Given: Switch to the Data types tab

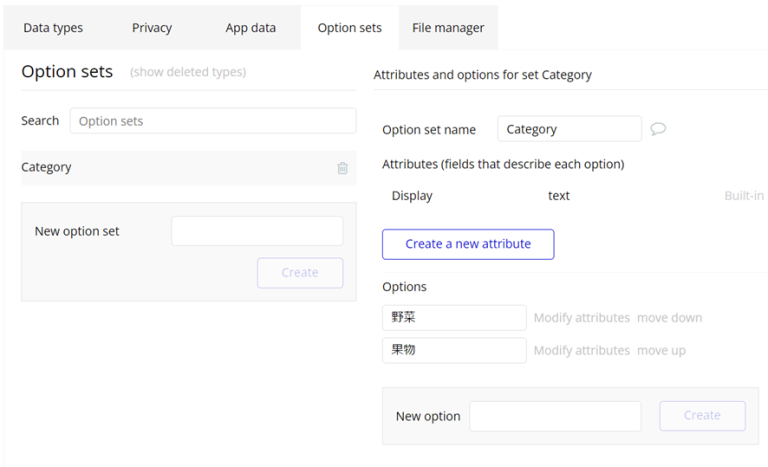Looking at the screenshot, I should point(53,28).
